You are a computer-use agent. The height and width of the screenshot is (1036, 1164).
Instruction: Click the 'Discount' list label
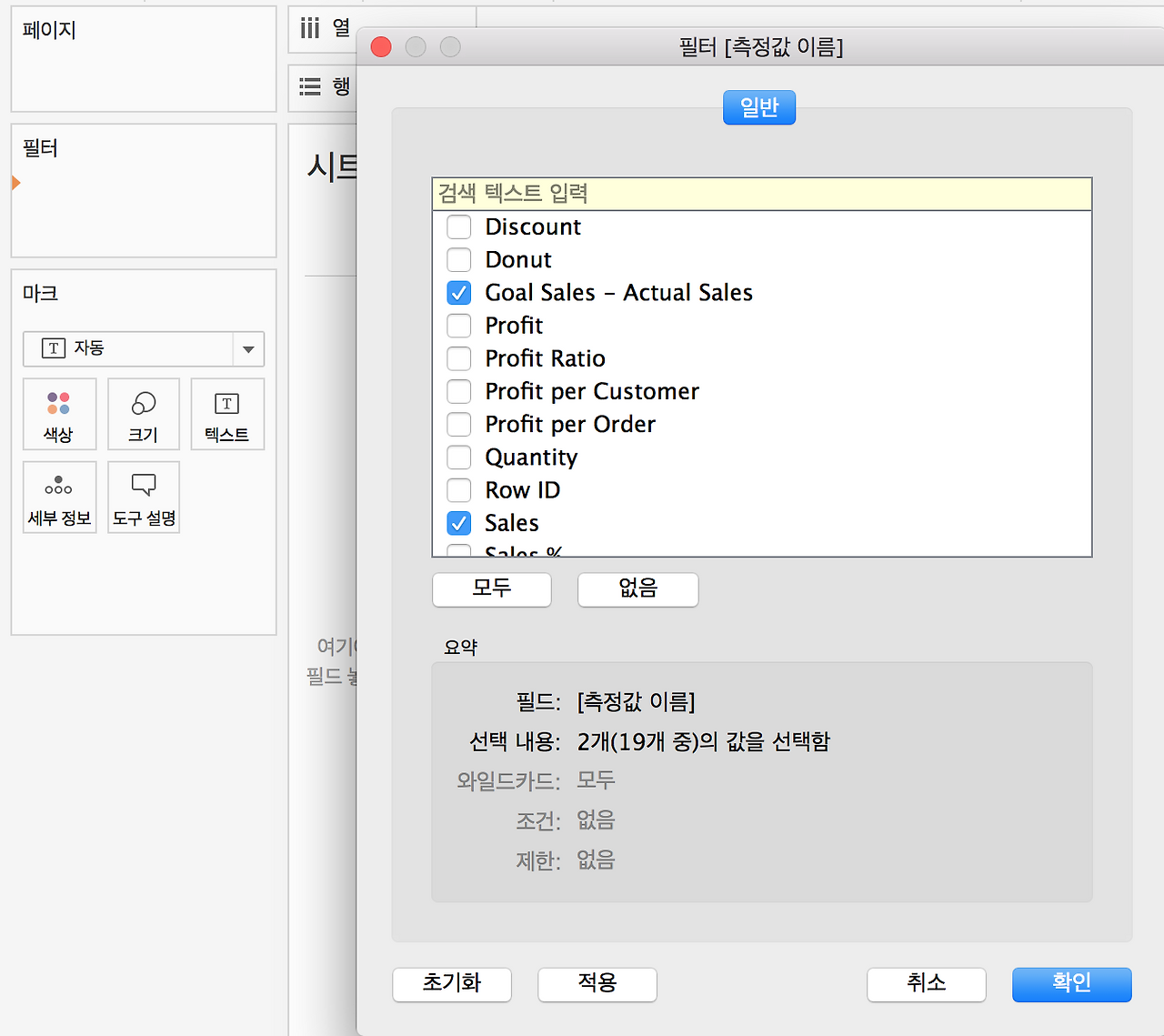533,226
